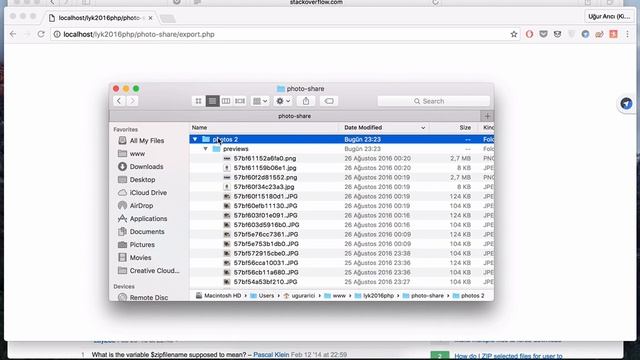The width and height of the screenshot is (640, 360).
Task: Click the Chrome back arrow
Action: coord(13,34)
